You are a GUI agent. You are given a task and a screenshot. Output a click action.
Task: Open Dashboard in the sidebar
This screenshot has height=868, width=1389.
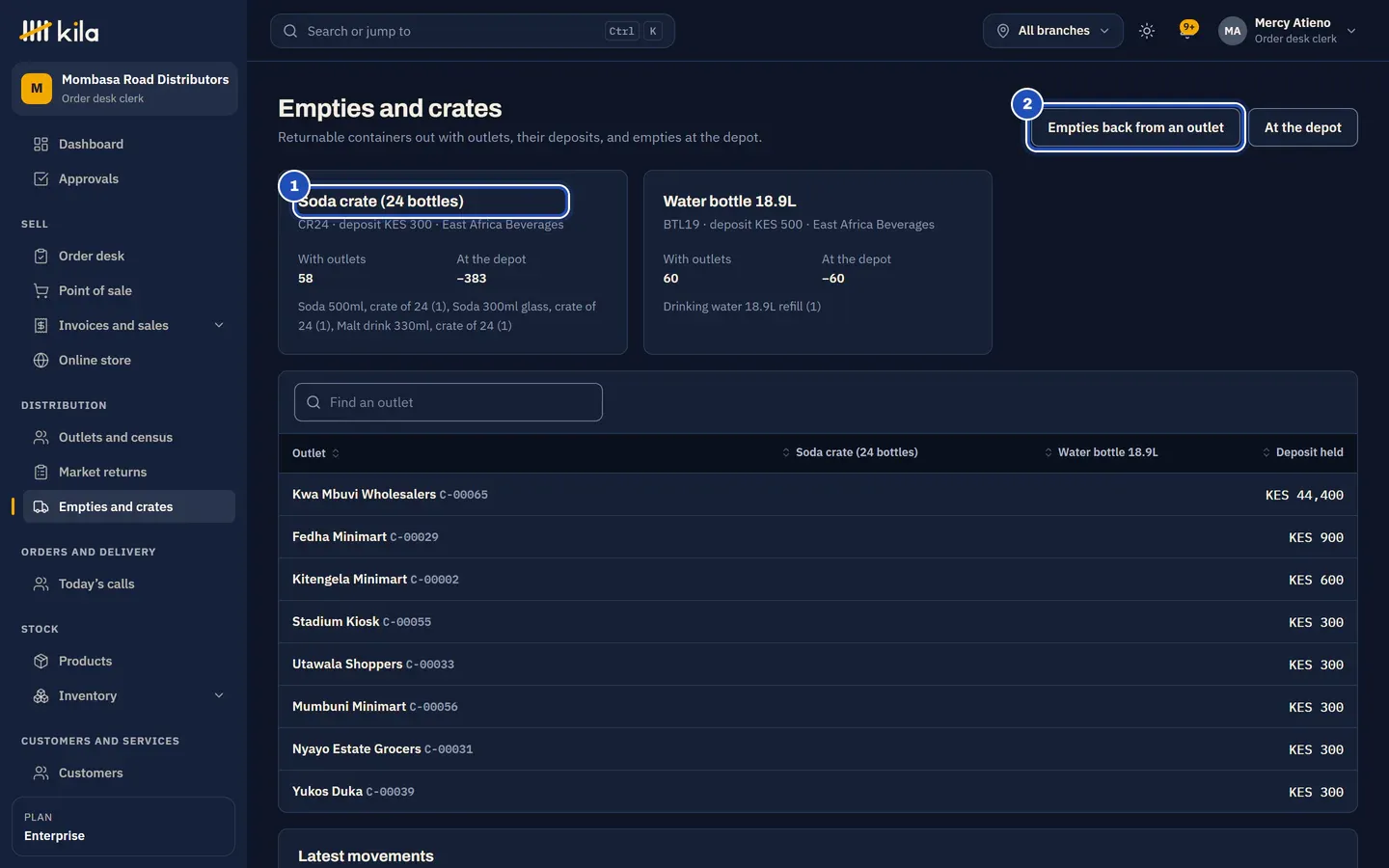[129, 144]
